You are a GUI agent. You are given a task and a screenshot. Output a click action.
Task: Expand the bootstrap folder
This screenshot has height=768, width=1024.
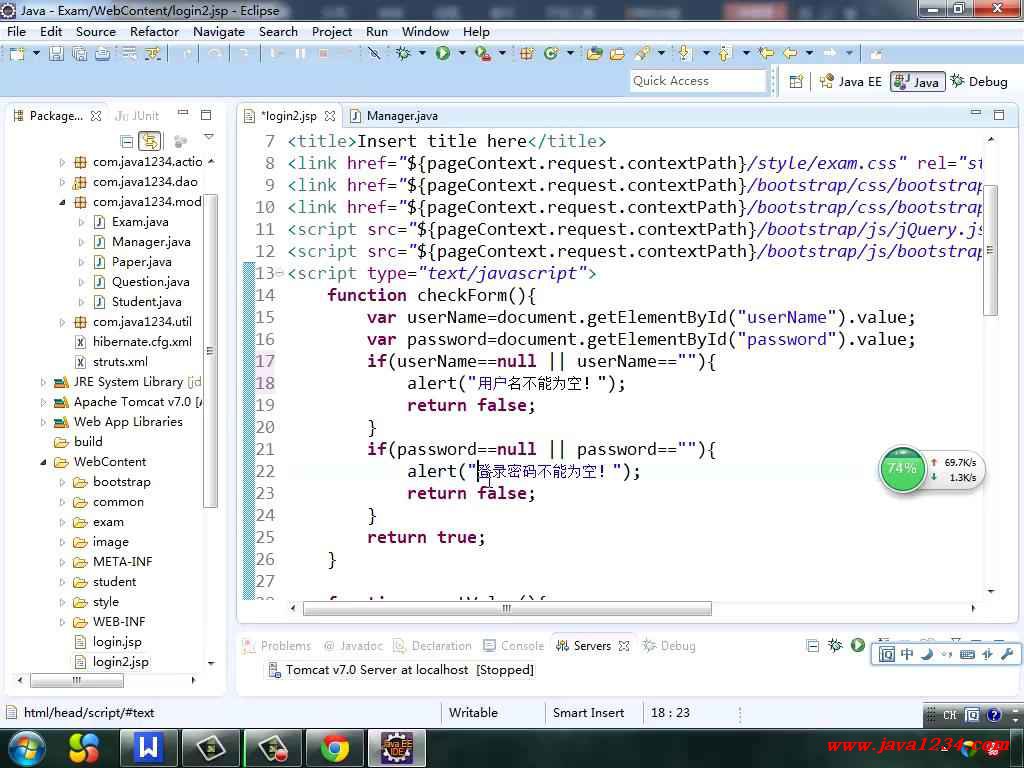tap(62, 483)
